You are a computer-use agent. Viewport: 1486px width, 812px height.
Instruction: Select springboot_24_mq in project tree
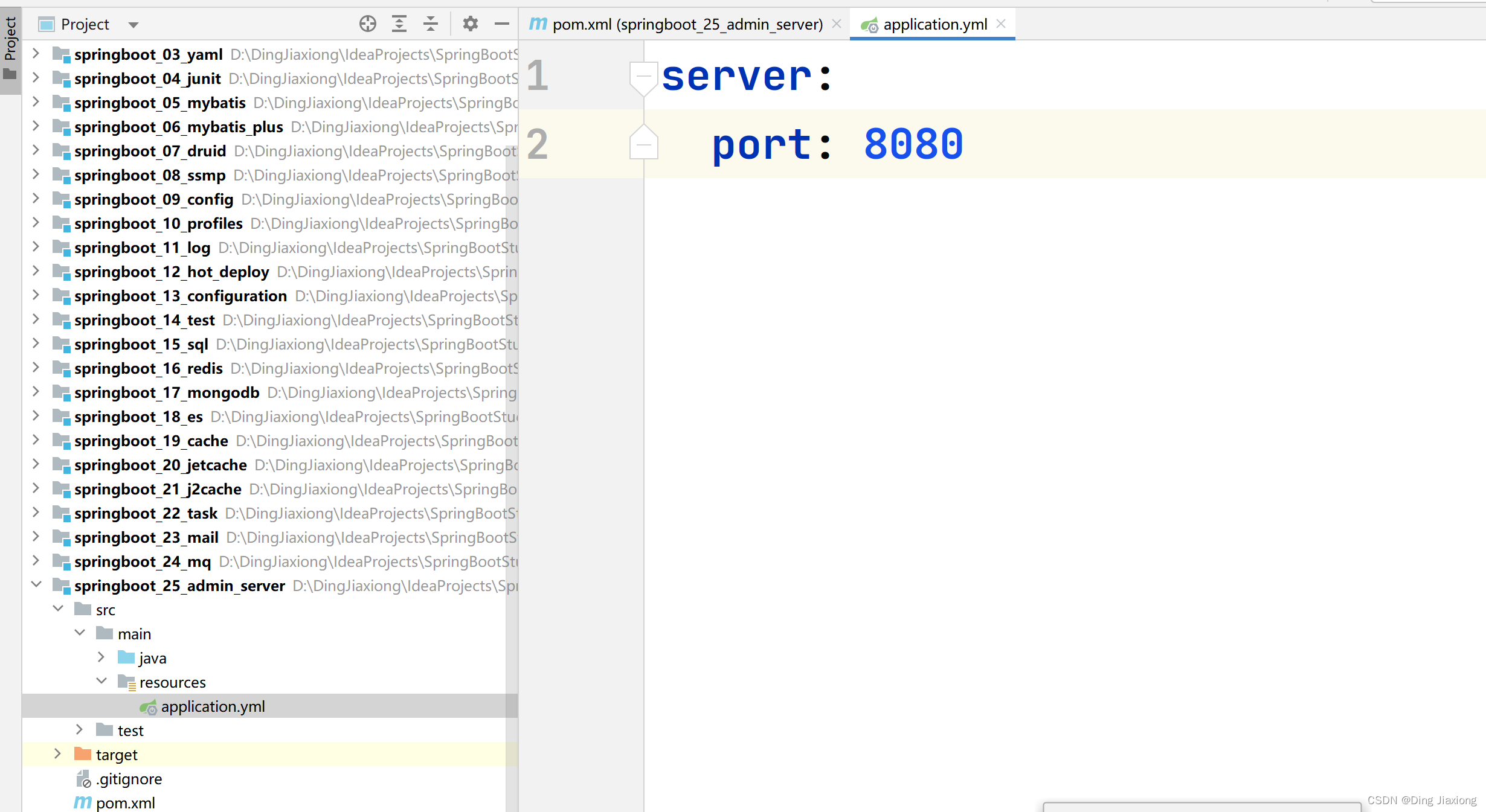point(143,561)
